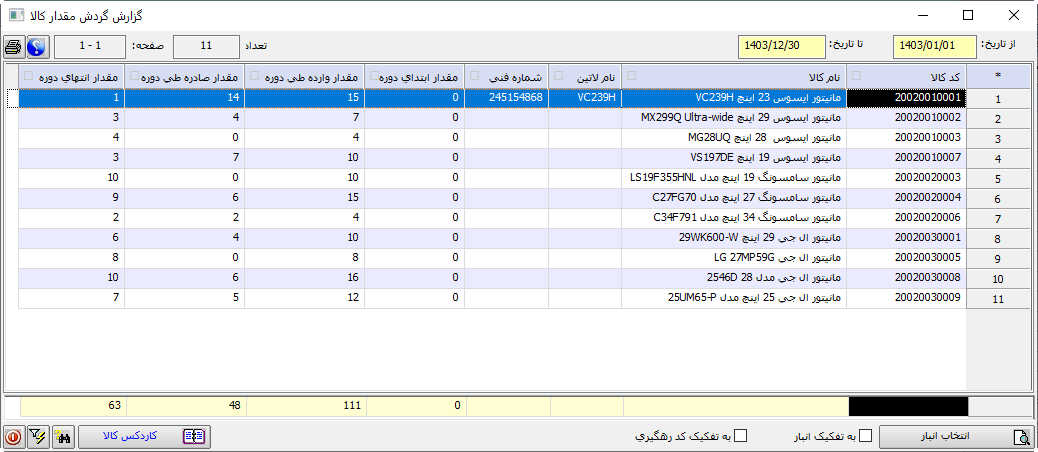Click the book icon on کاردکس کالا button

click(x=194, y=436)
